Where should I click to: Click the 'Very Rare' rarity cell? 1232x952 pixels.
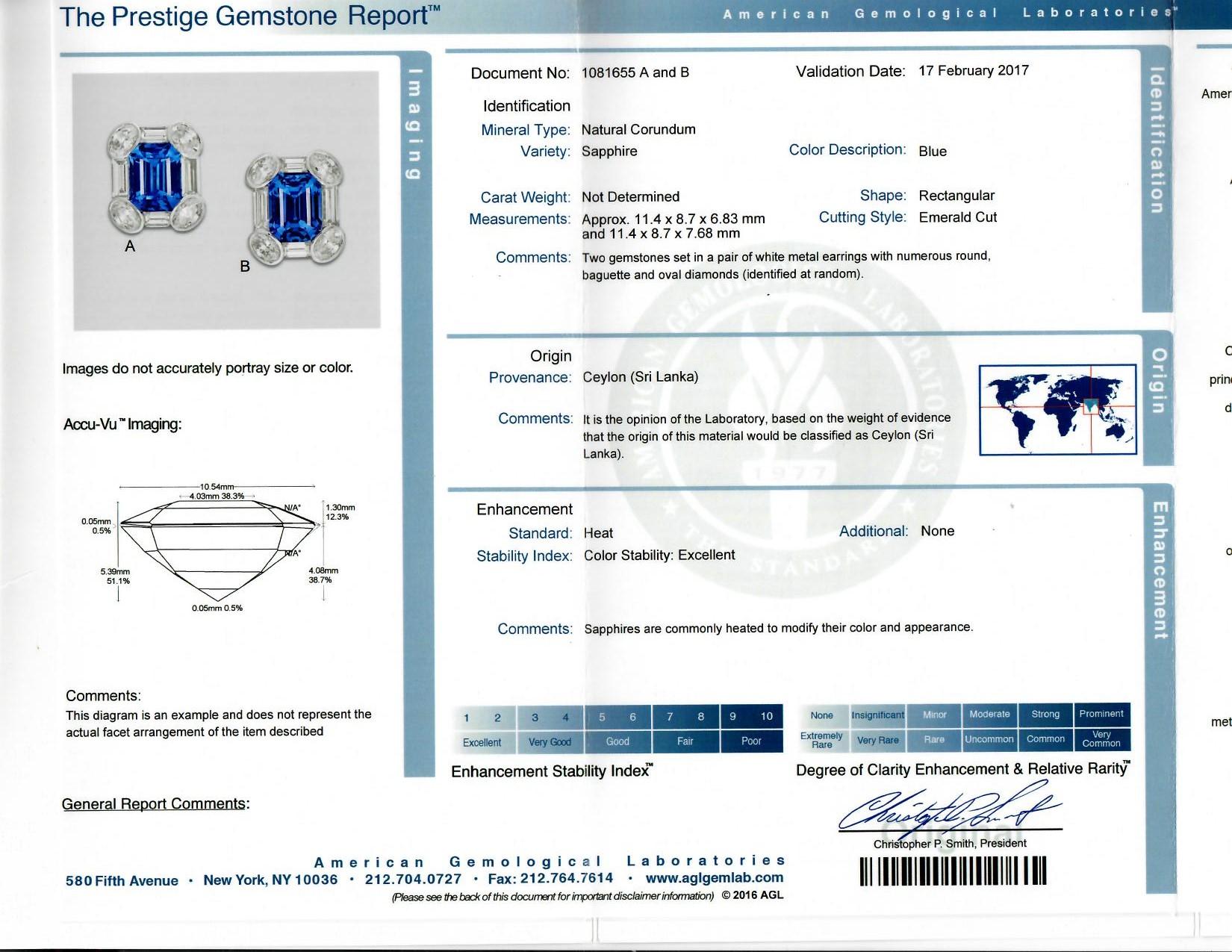[877, 740]
